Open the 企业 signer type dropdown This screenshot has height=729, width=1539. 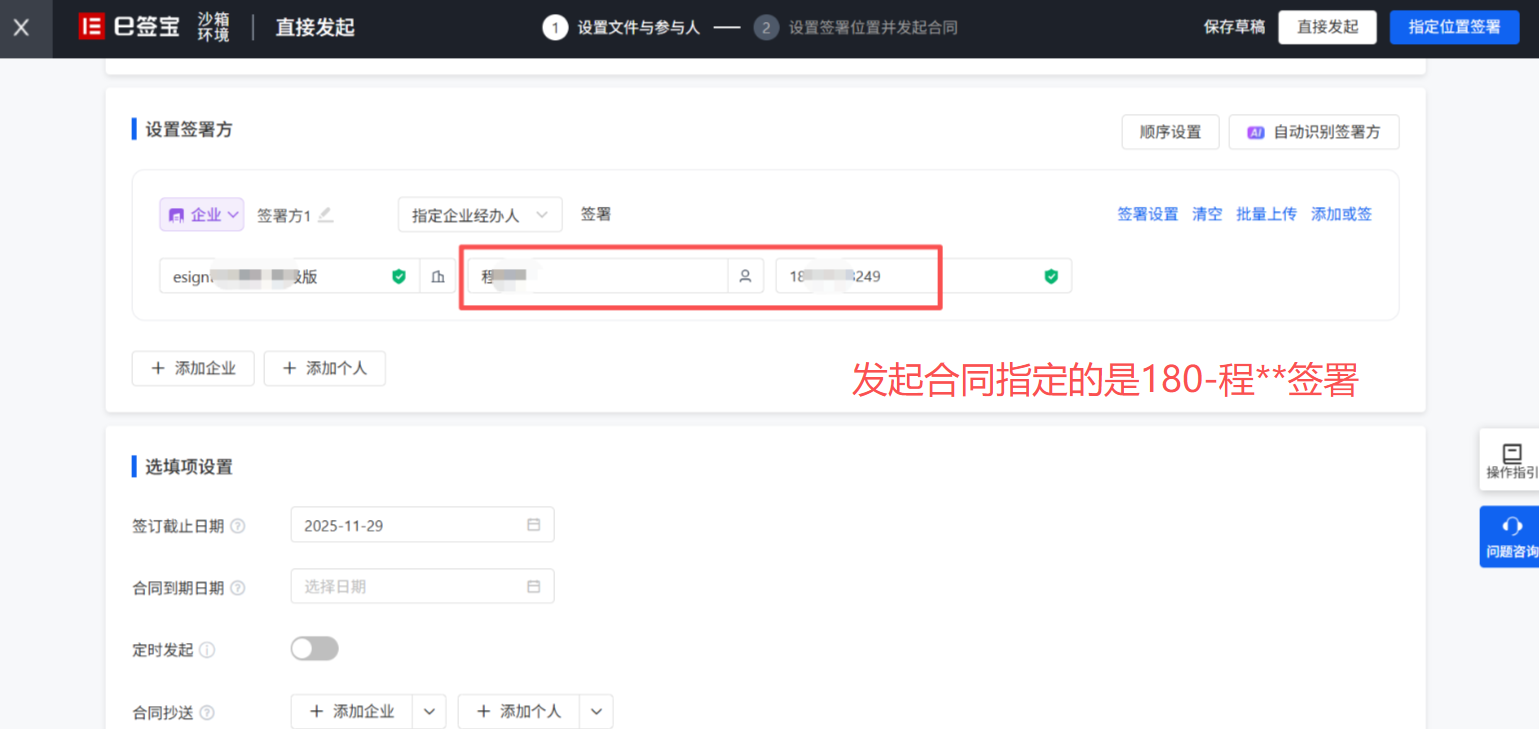[x=202, y=214]
